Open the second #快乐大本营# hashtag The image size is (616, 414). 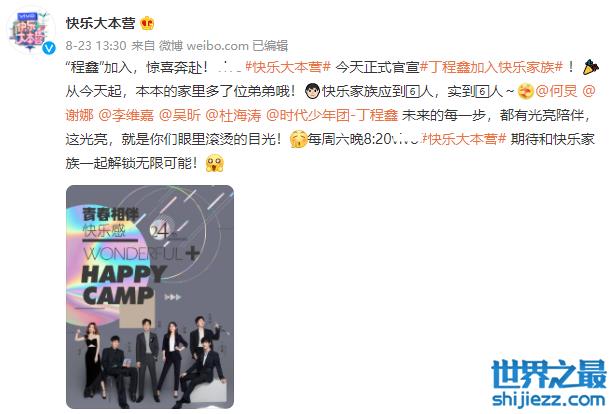click(x=464, y=139)
